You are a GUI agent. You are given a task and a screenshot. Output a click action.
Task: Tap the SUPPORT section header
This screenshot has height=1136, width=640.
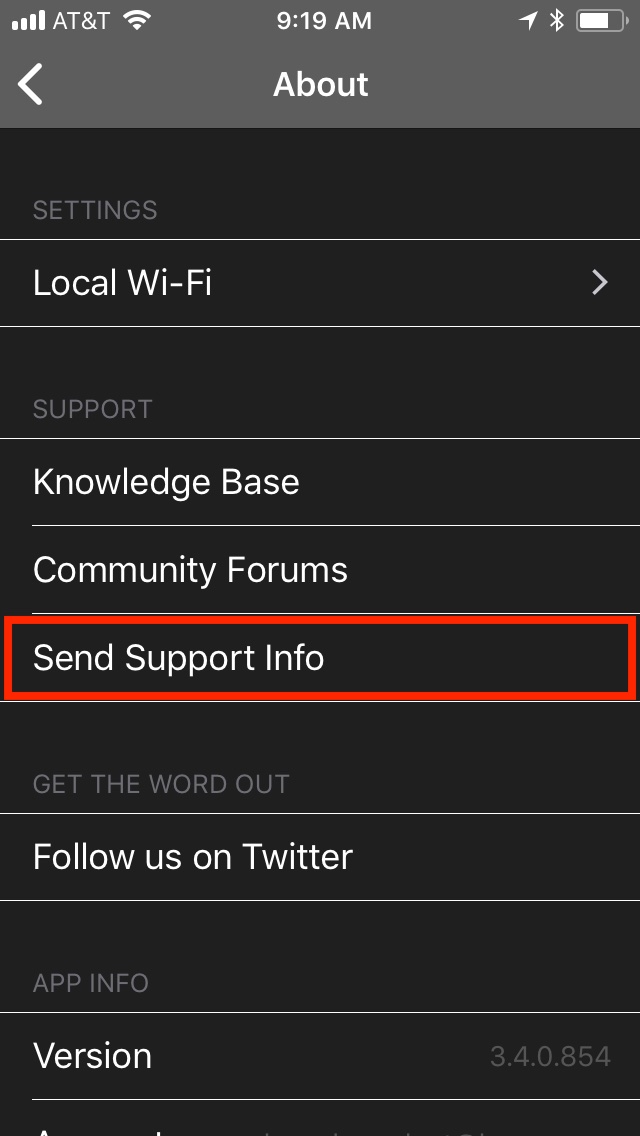[x=93, y=409]
